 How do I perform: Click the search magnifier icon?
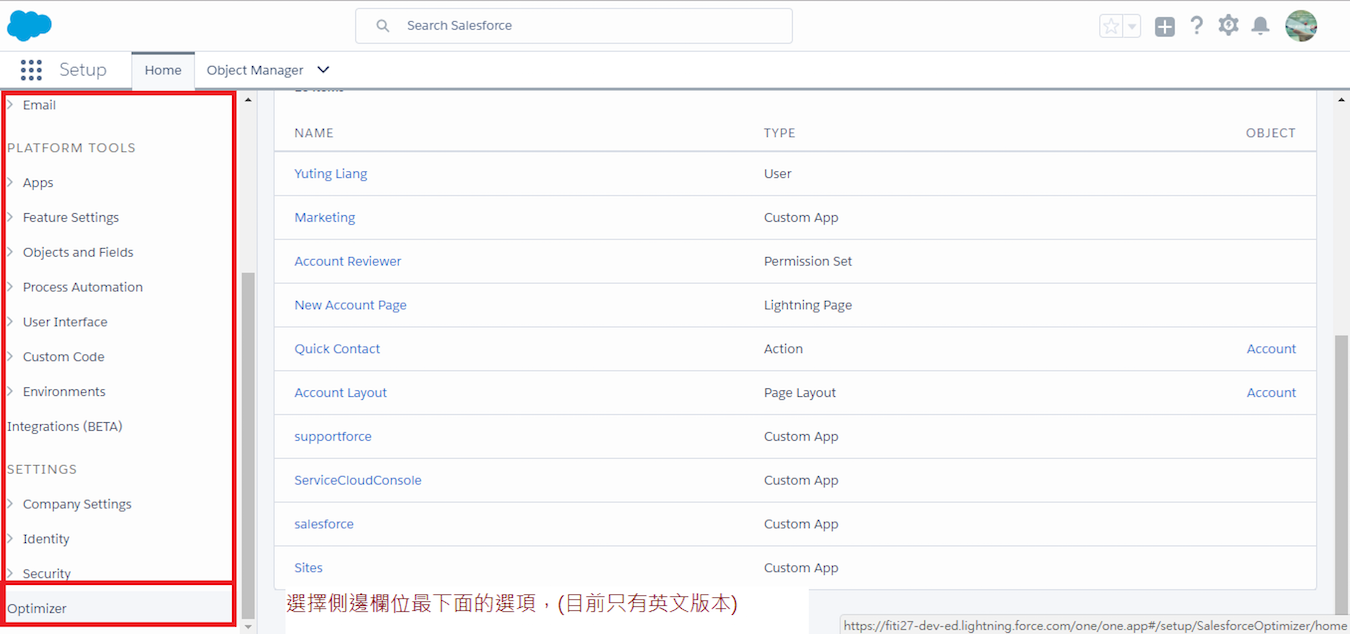pos(383,26)
